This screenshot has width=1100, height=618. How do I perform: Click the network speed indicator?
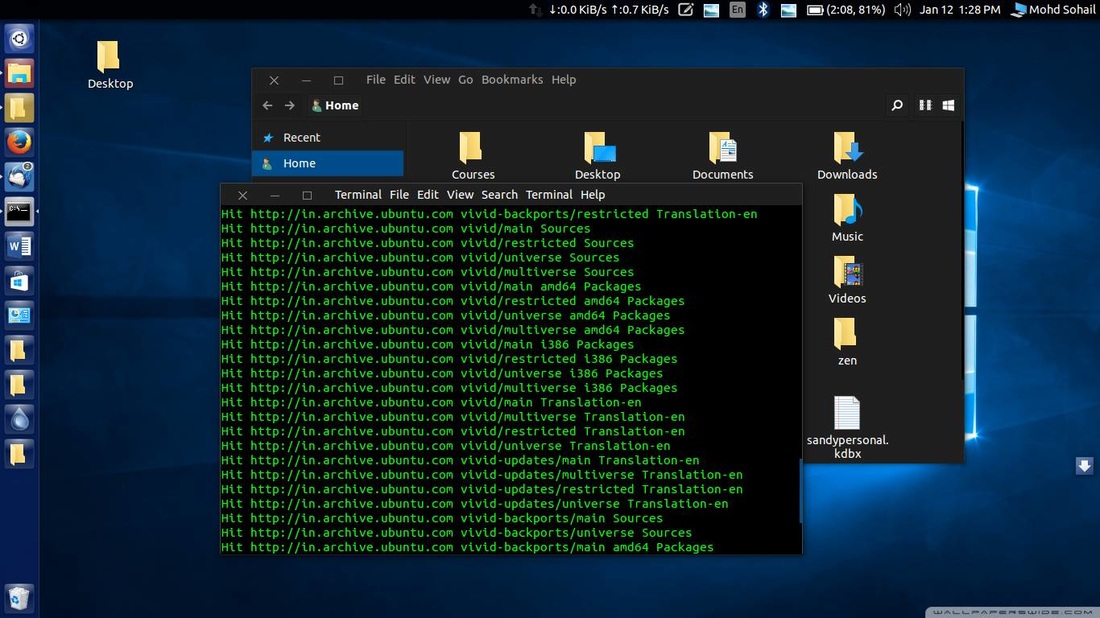click(601, 10)
